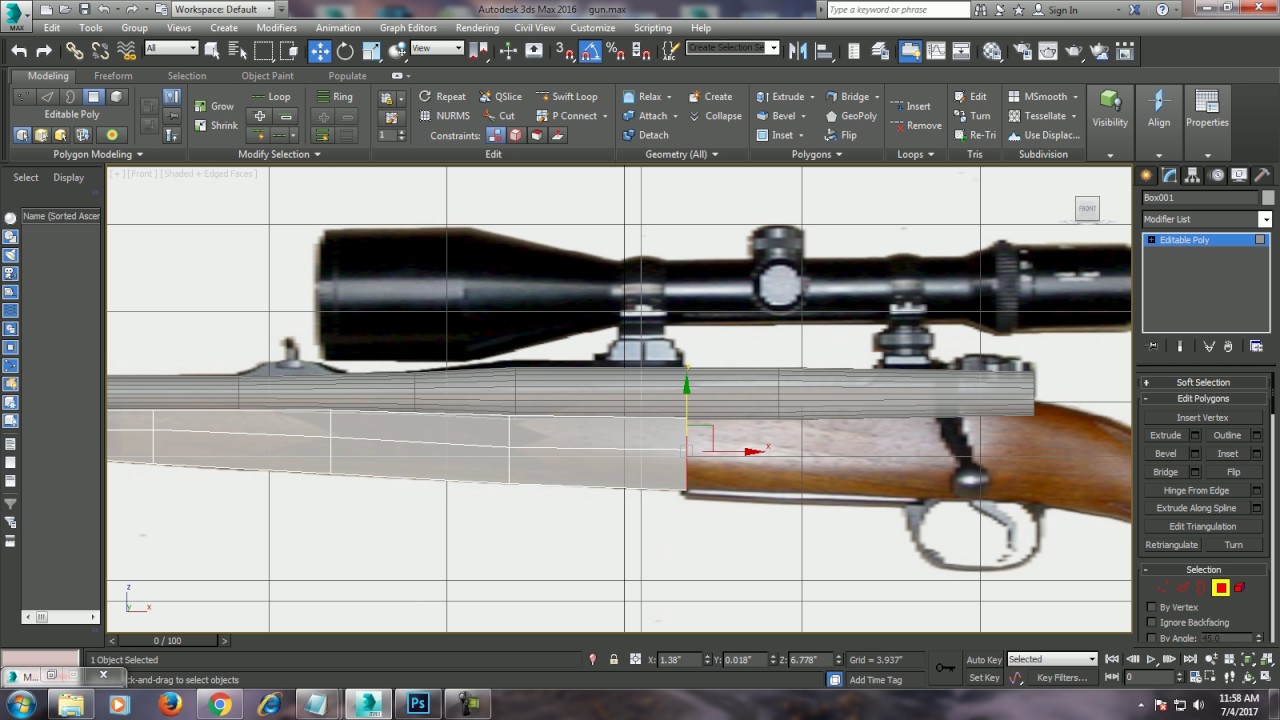Click the Key Filters... button
This screenshot has height=720, width=1280.
click(1062, 677)
